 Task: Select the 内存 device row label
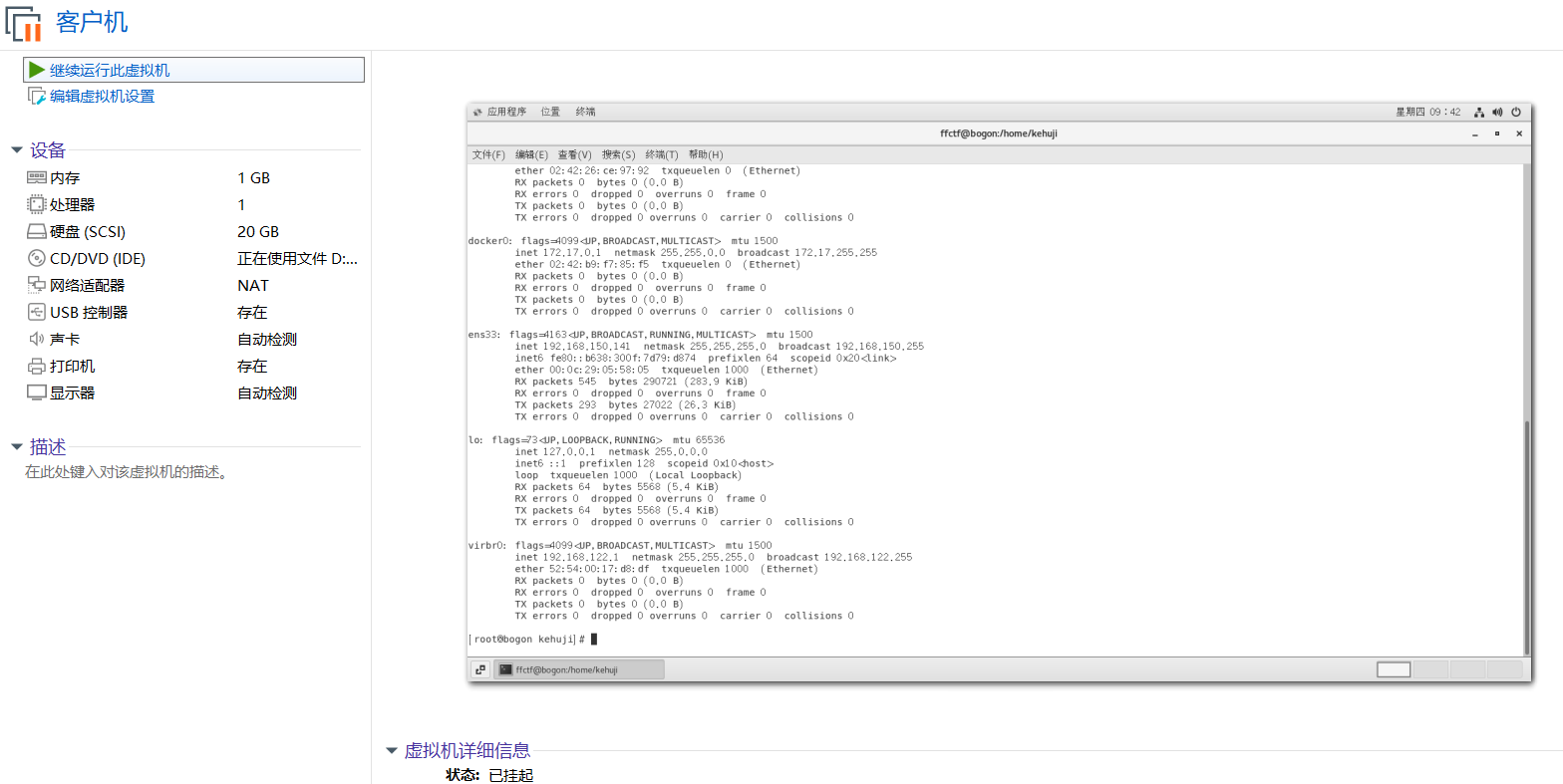tap(65, 177)
